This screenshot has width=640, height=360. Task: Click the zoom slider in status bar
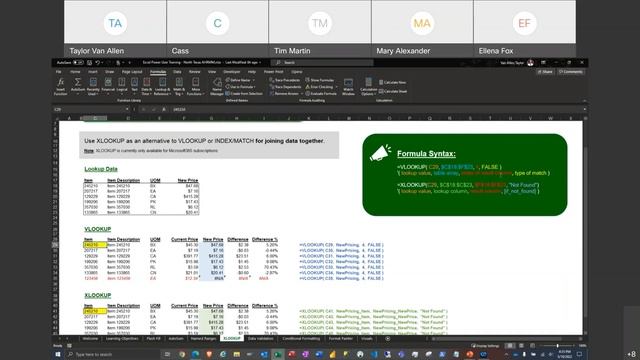click(x=557, y=346)
